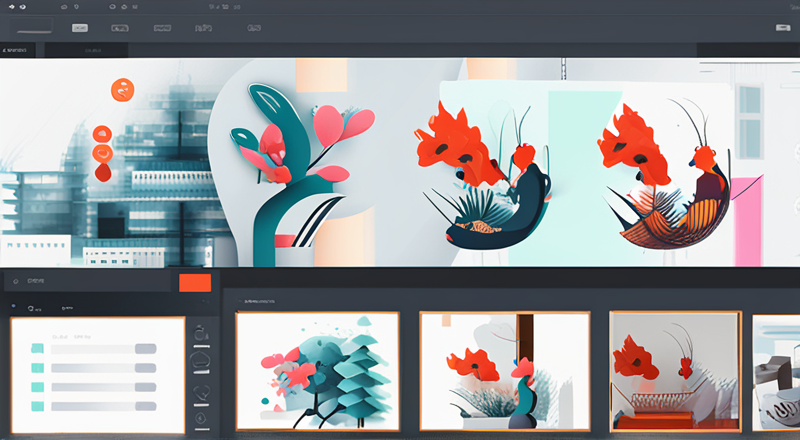Image resolution: width=800 pixels, height=440 pixels.
Task: Open the dark input box in toolbar
Action: [x=34, y=26]
